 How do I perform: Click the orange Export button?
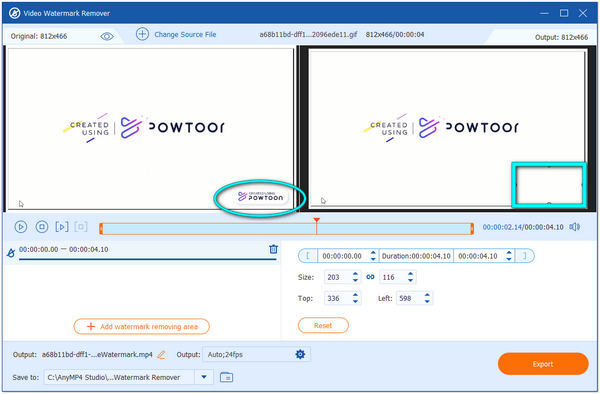pos(543,364)
